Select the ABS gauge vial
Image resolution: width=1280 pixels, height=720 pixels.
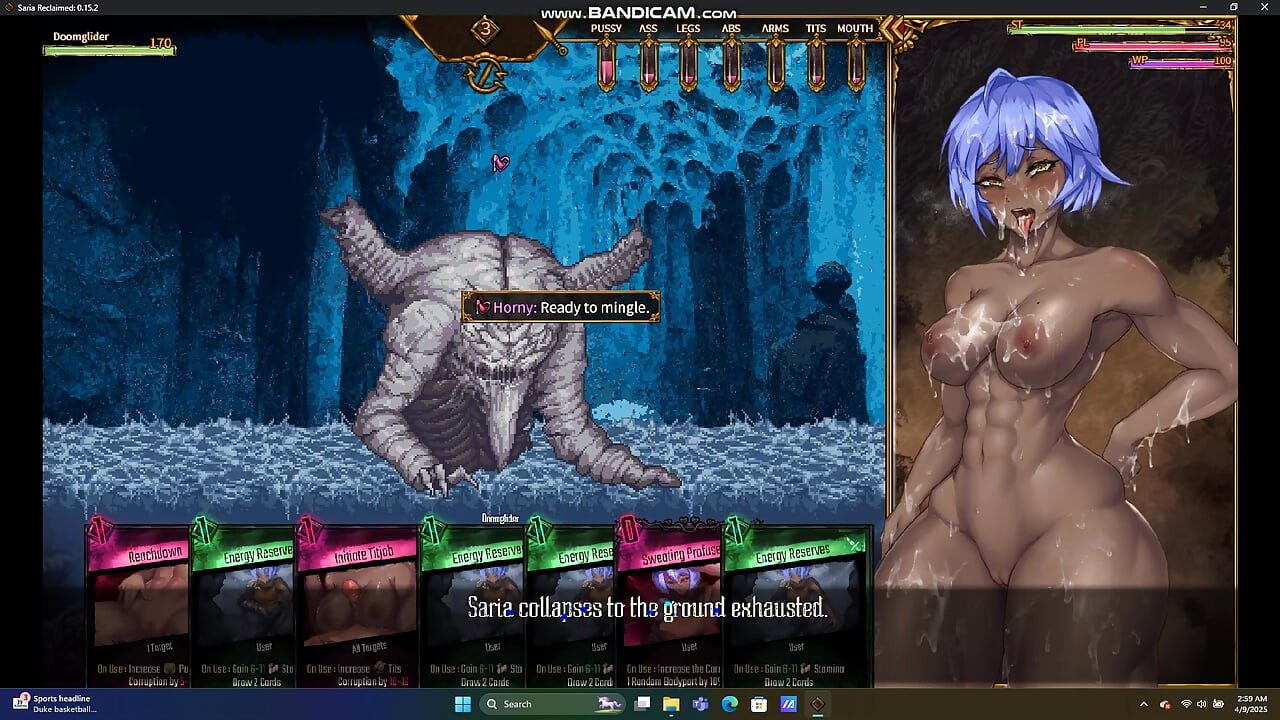(731, 64)
